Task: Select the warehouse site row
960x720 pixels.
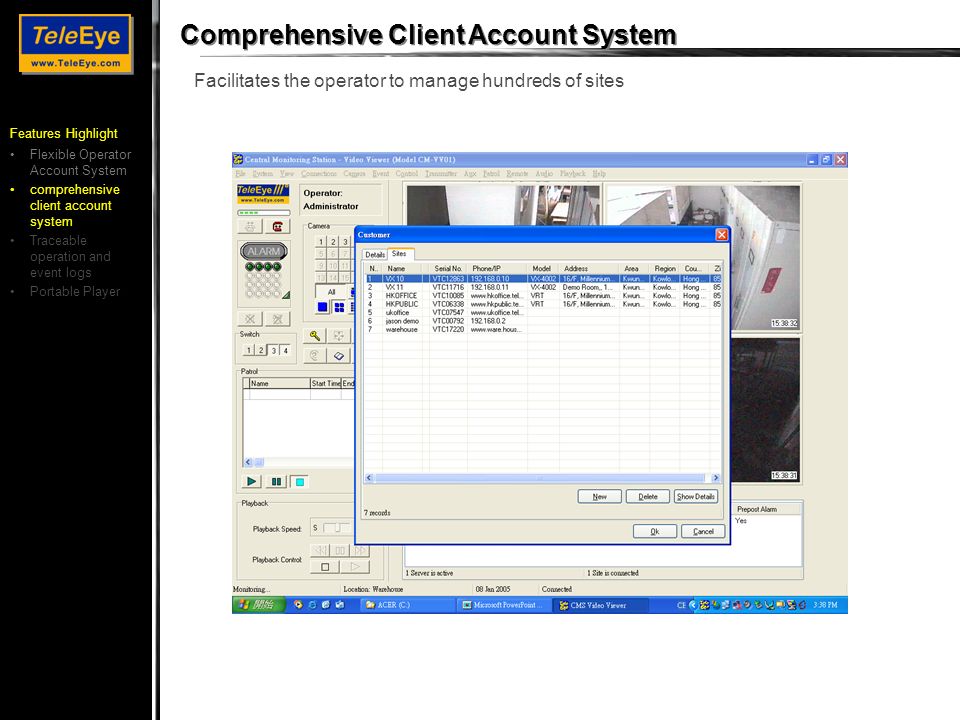Action: tap(544, 330)
